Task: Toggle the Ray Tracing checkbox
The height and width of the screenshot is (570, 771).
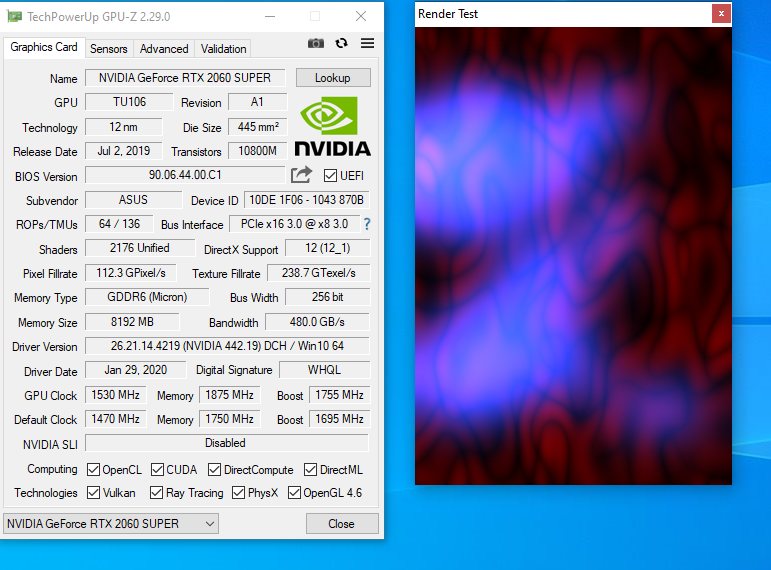Action: [156, 492]
